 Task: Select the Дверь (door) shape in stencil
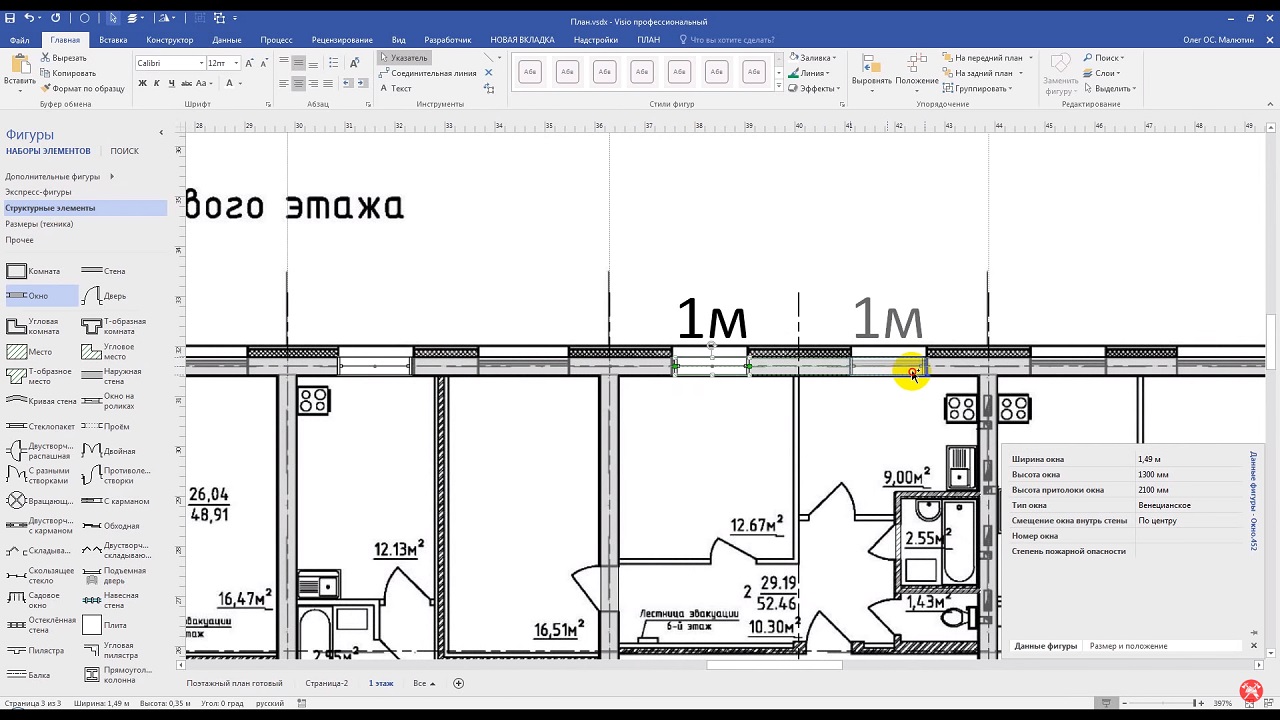[x=103, y=296]
